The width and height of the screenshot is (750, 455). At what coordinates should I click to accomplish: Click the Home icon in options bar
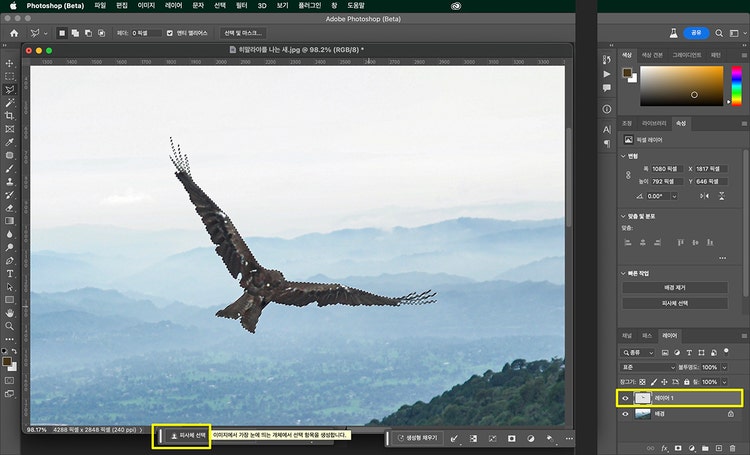tap(14, 33)
